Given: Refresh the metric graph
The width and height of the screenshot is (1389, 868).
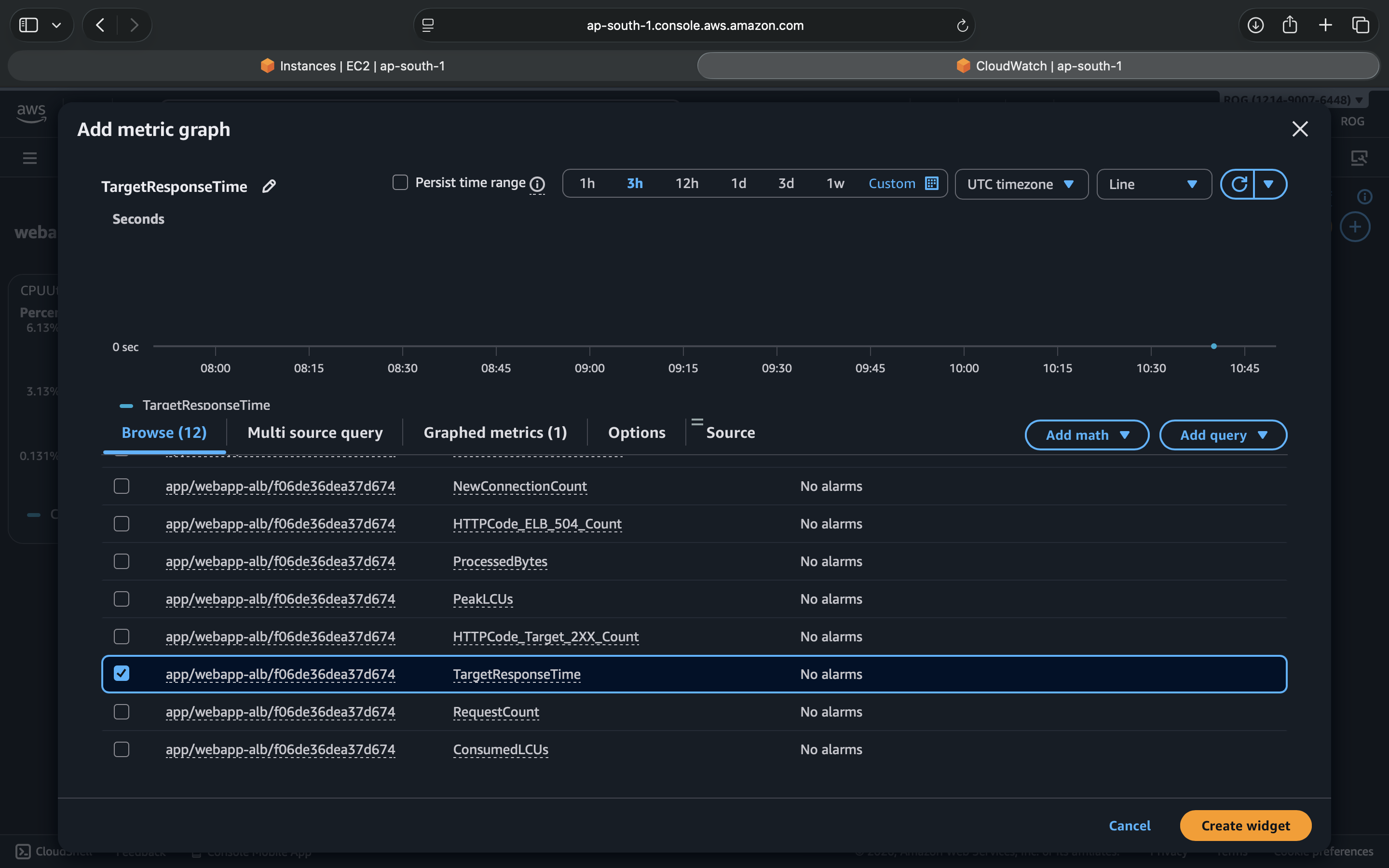Looking at the screenshot, I should [1238, 184].
